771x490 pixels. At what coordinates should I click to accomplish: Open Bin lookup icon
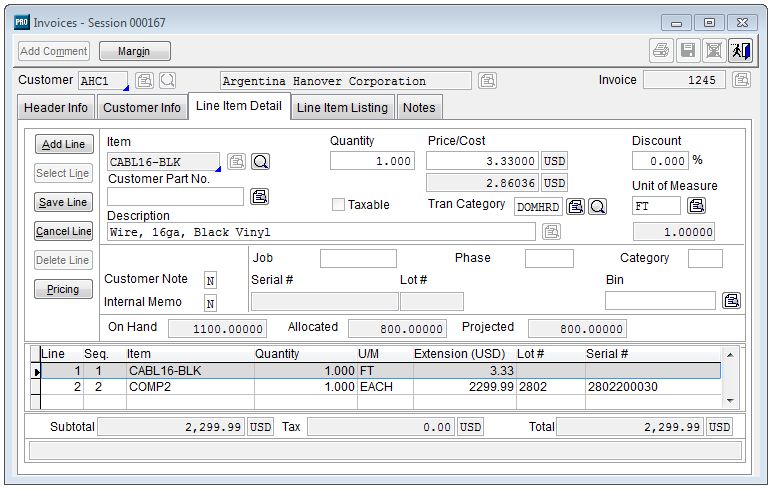(x=731, y=300)
